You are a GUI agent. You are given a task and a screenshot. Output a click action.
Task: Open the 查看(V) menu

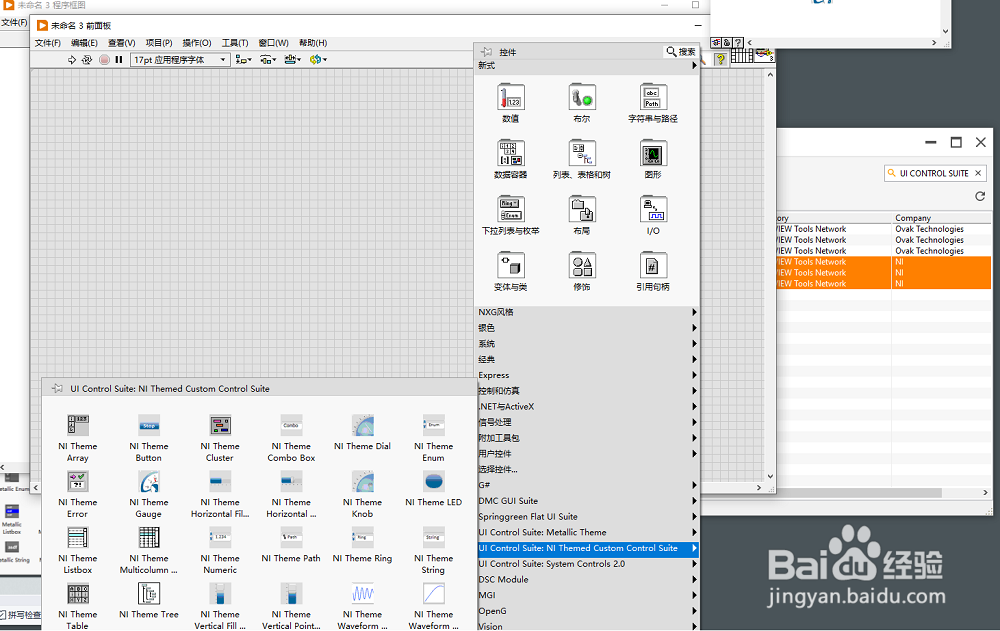pyautogui.click(x=121, y=43)
